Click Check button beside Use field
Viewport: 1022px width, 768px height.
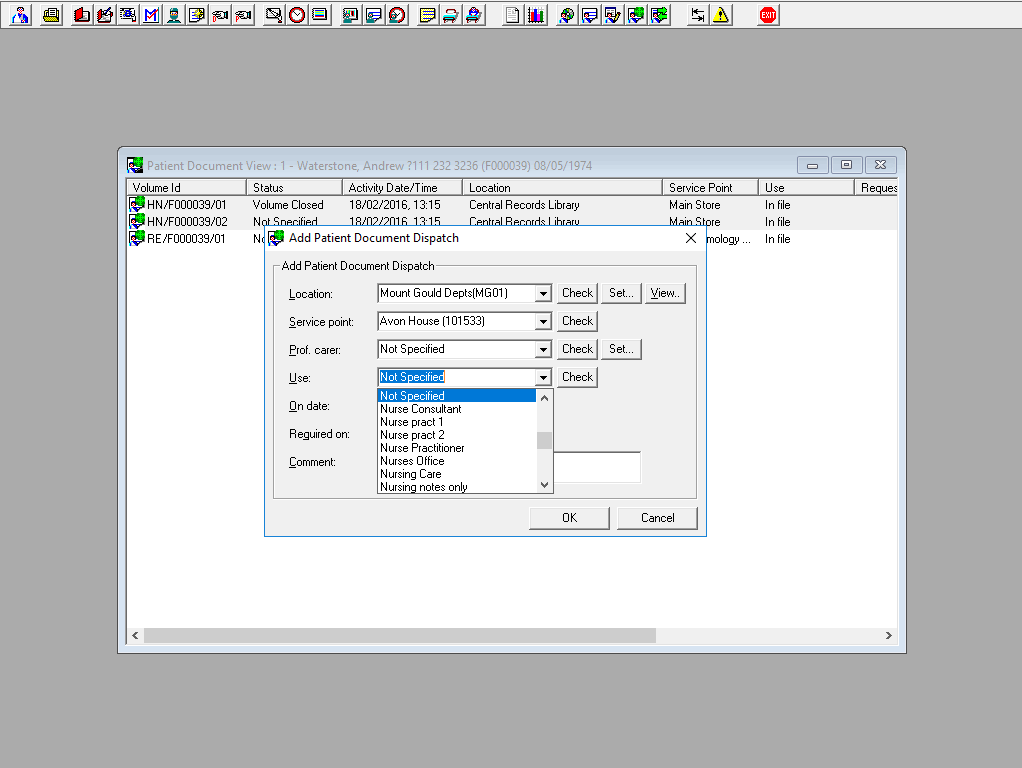click(x=577, y=377)
